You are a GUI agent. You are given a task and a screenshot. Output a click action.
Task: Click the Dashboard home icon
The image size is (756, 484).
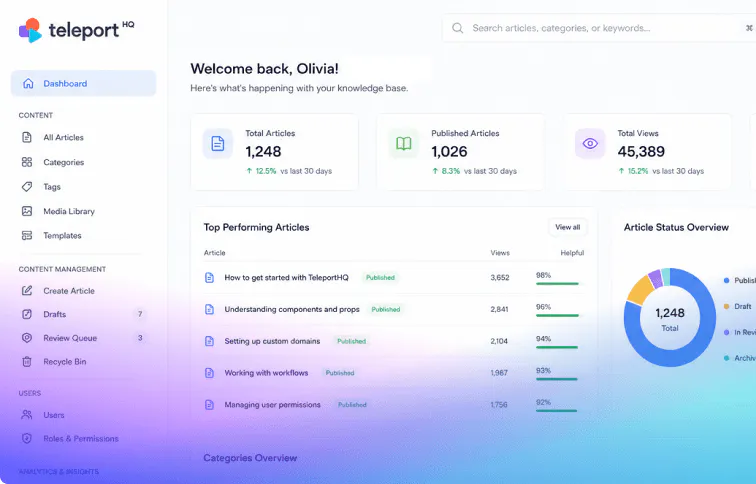pyautogui.click(x=28, y=83)
